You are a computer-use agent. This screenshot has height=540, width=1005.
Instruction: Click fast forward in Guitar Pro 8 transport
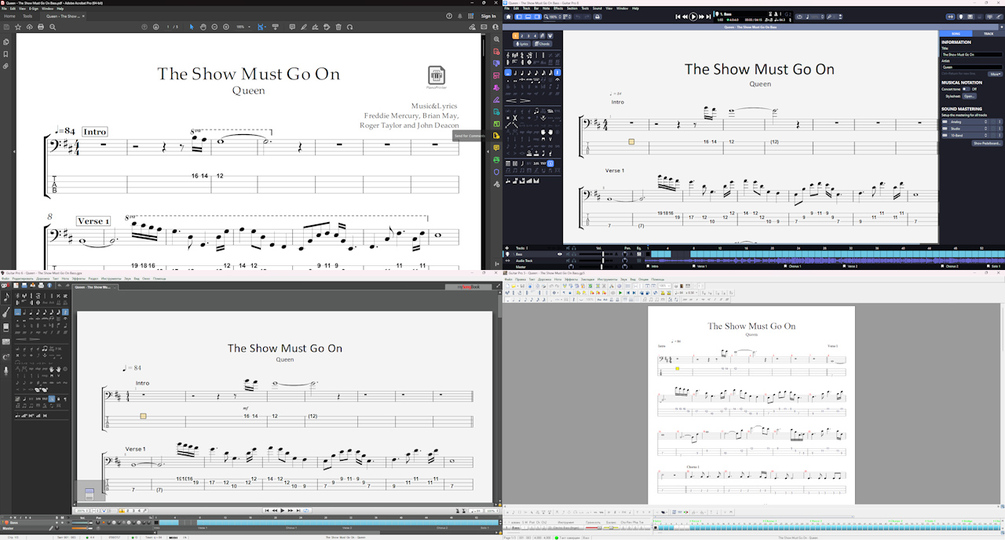pos(701,17)
